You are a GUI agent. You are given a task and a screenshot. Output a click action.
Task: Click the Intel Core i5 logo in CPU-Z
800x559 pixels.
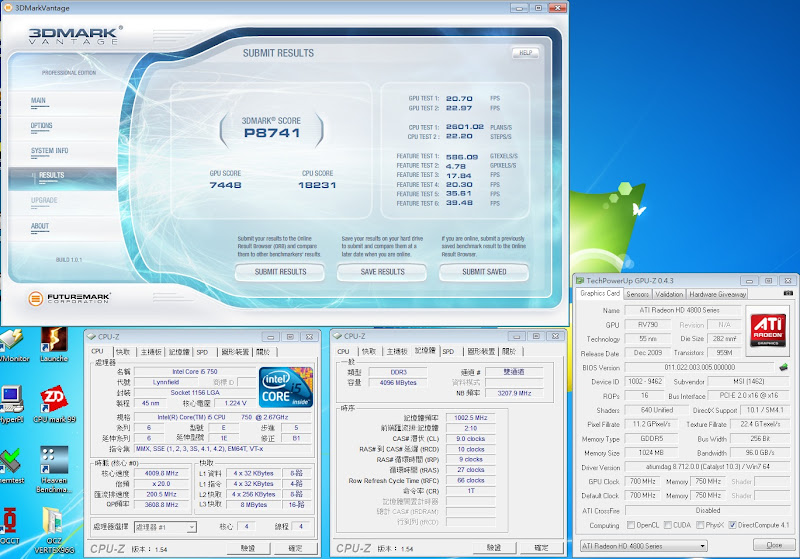pyautogui.click(x=286, y=387)
